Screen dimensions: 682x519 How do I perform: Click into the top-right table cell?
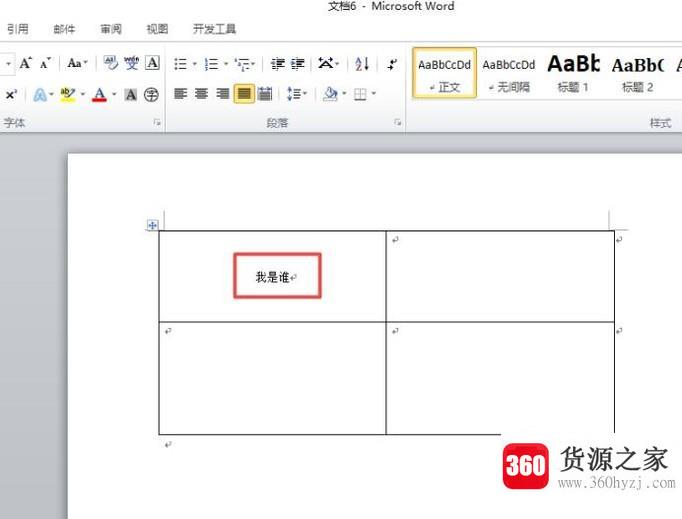pos(500,276)
